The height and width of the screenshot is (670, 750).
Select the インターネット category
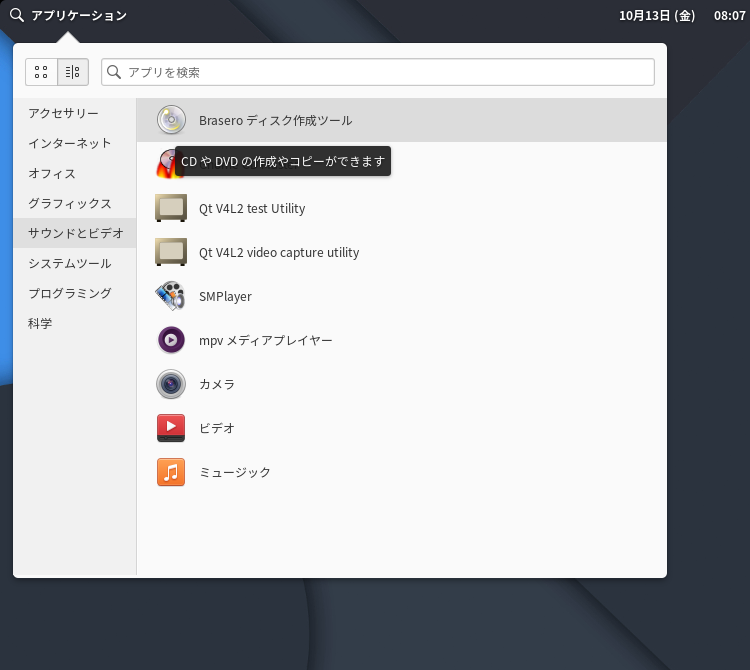[75, 143]
